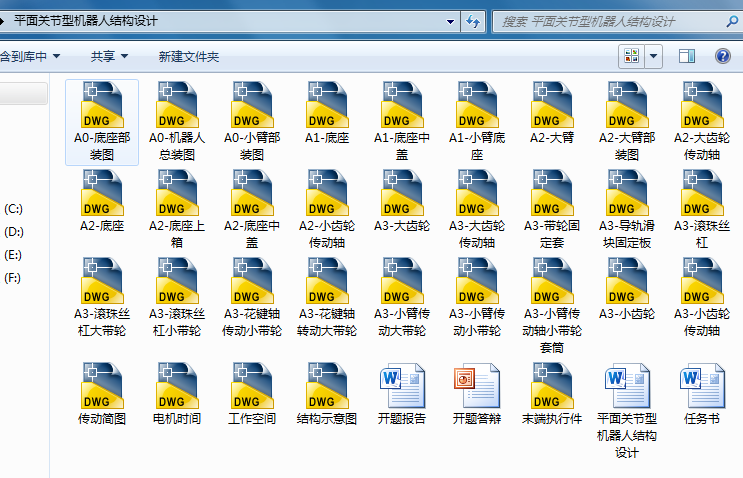Click the 新建文件夹 button
743x478 pixels.
[189, 56]
